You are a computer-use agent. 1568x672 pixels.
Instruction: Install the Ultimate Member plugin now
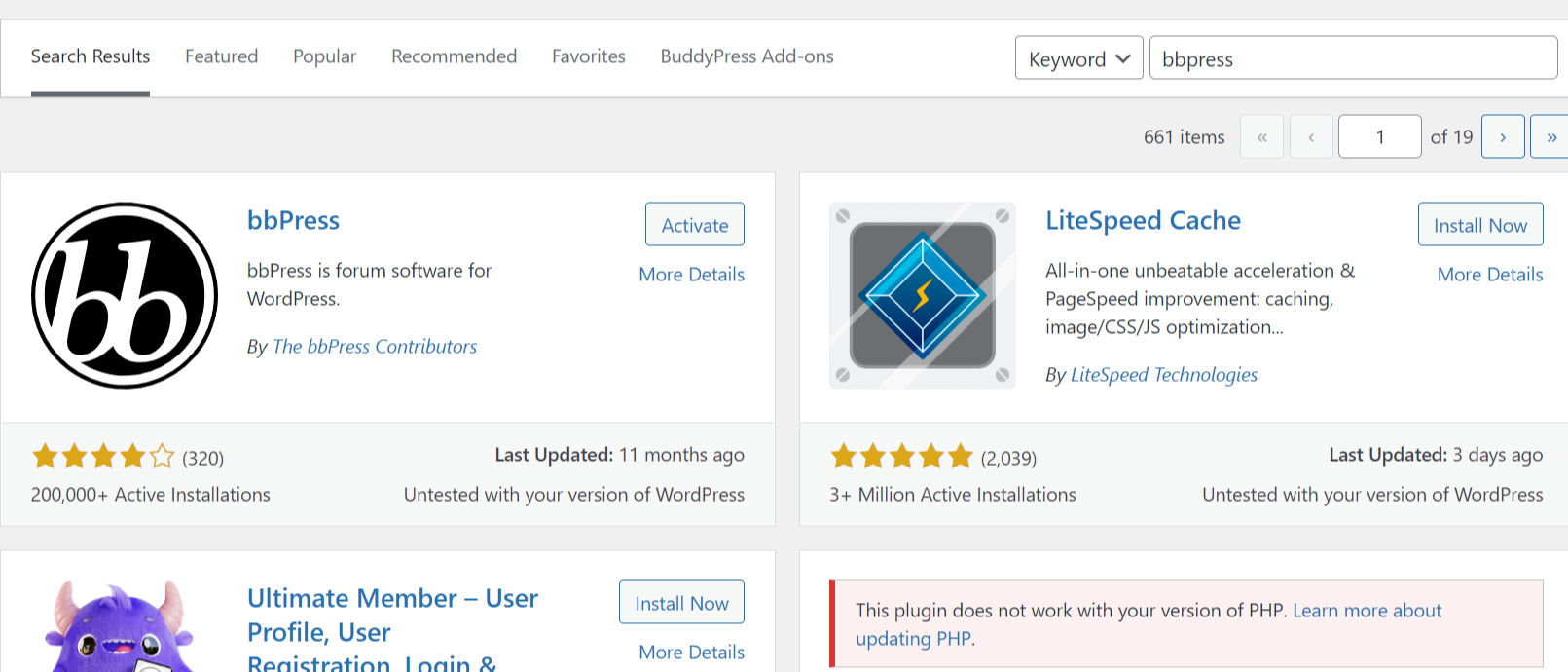click(681, 602)
